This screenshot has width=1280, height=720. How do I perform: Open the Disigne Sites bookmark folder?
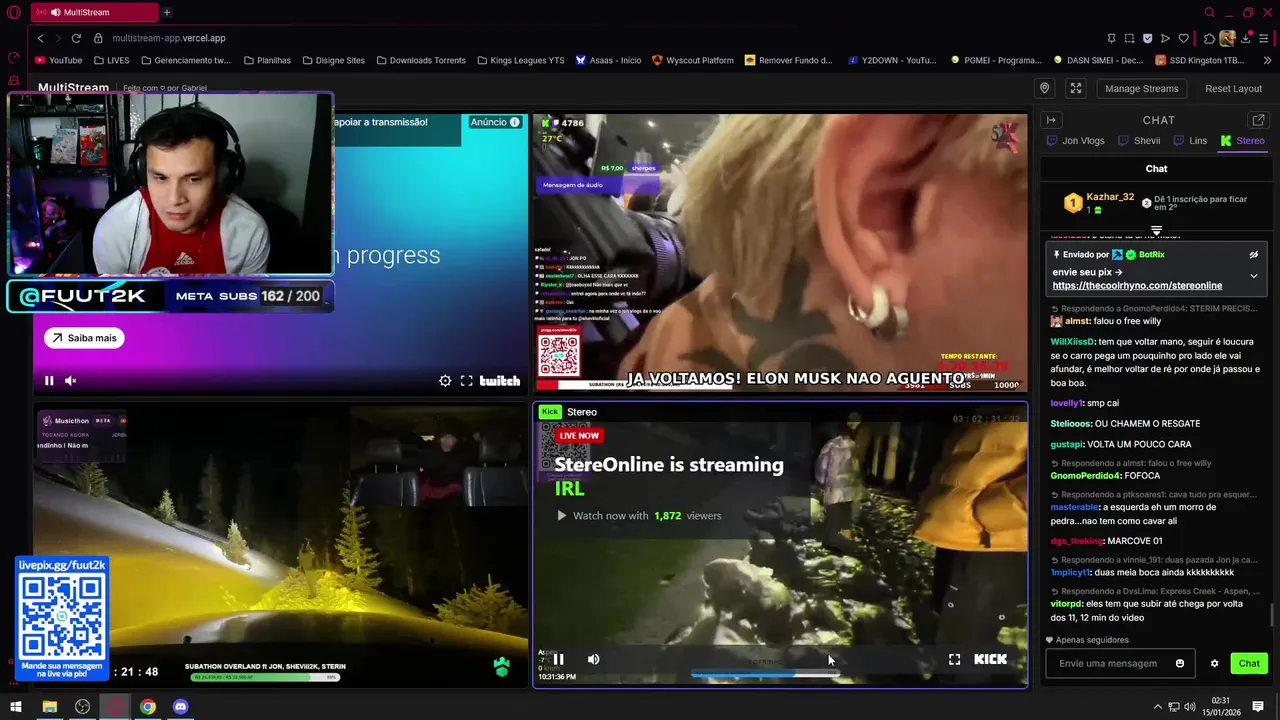tap(333, 60)
